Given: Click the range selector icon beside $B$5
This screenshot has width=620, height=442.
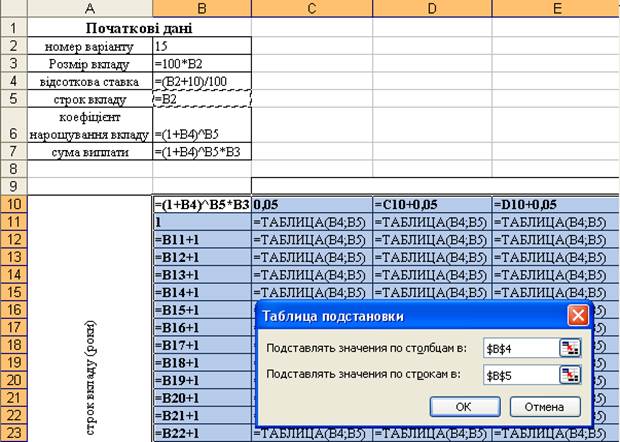Looking at the screenshot, I should [570, 374].
